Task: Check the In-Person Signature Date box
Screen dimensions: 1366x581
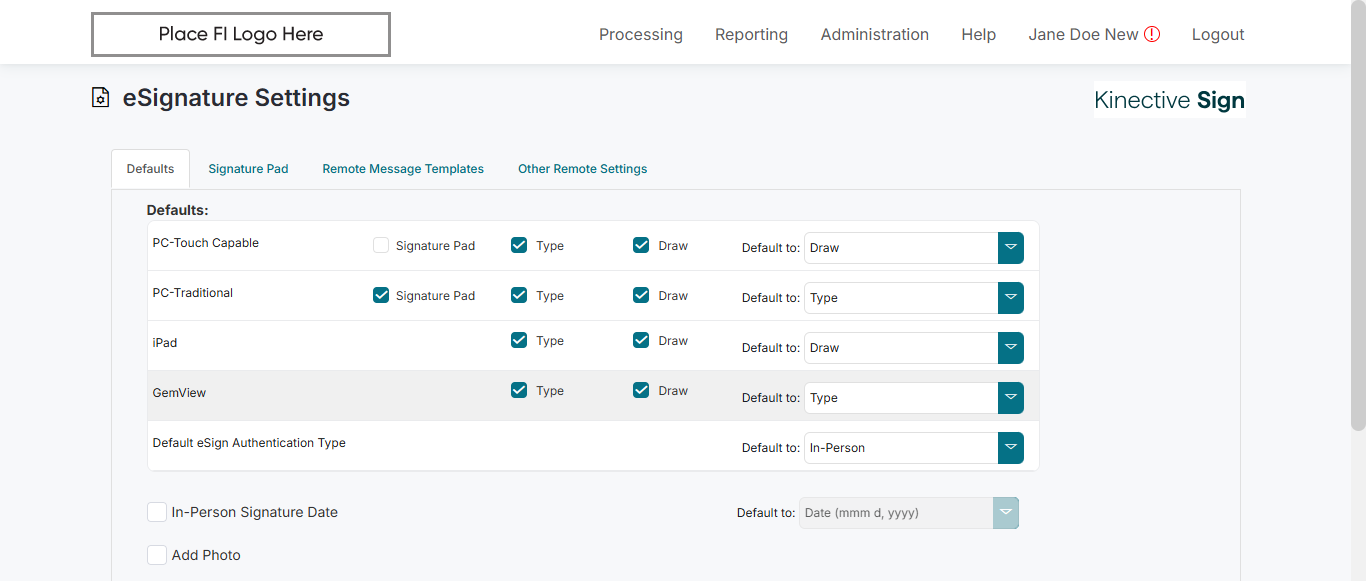Action: pyautogui.click(x=157, y=512)
